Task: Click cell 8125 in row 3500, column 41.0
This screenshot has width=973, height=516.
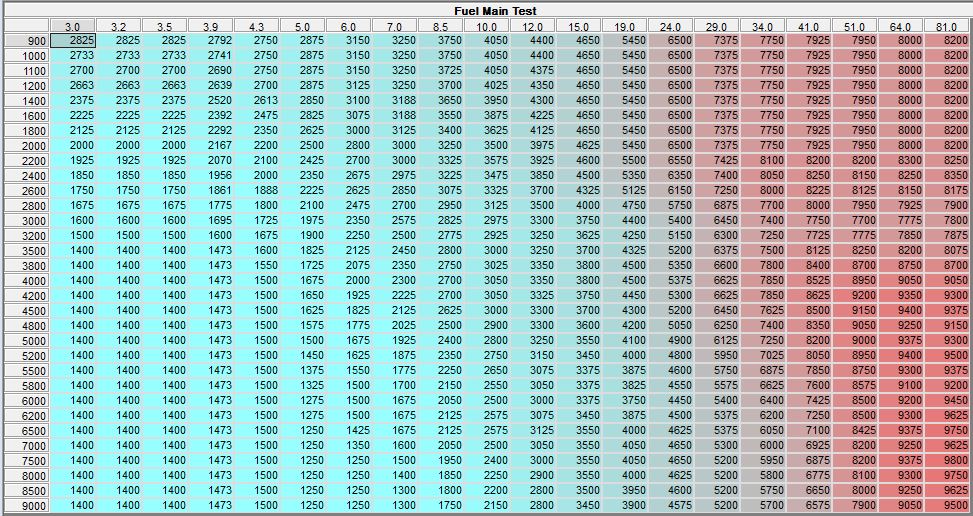Action: click(x=808, y=250)
